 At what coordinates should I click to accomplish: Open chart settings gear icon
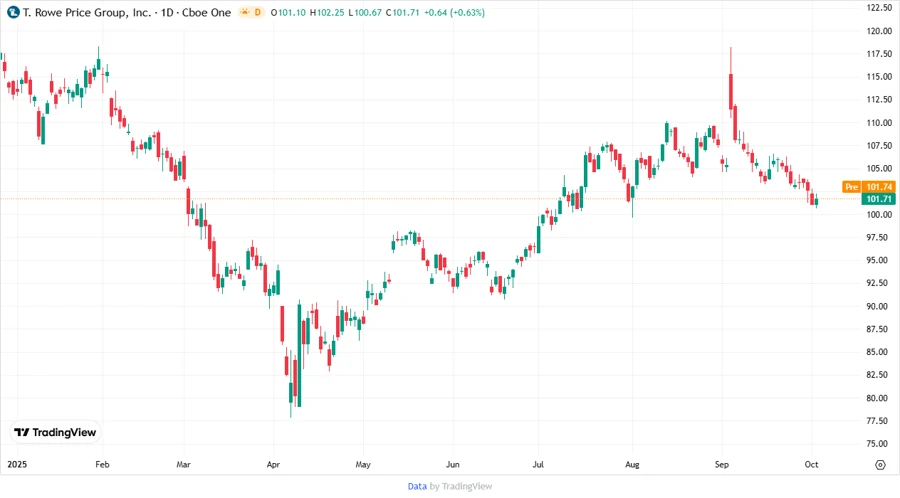(880, 464)
